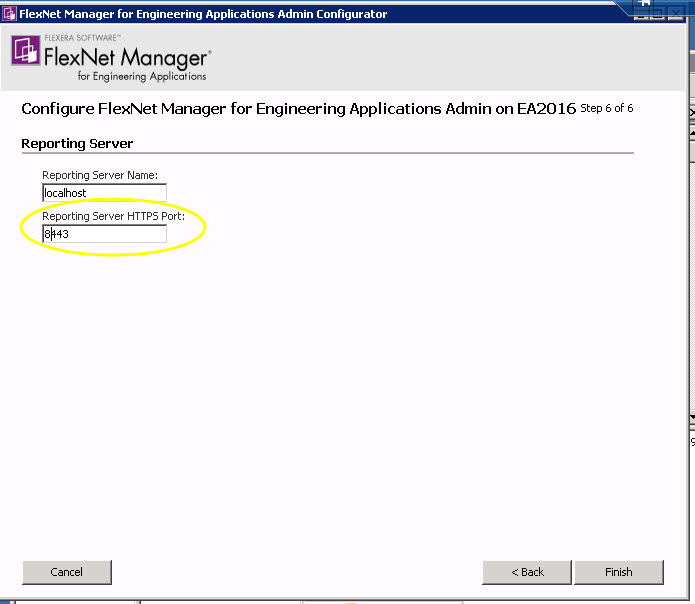Focus the Reporting Server Name field
This screenshot has width=695, height=604.
click(105, 193)
